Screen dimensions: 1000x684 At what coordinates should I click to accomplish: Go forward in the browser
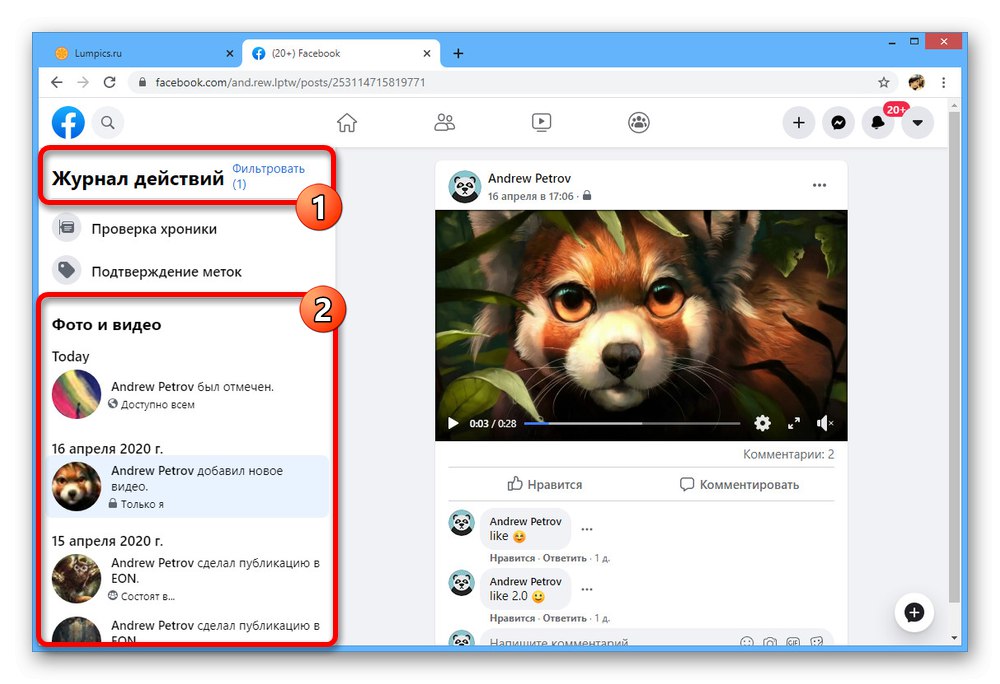[83, 82]
